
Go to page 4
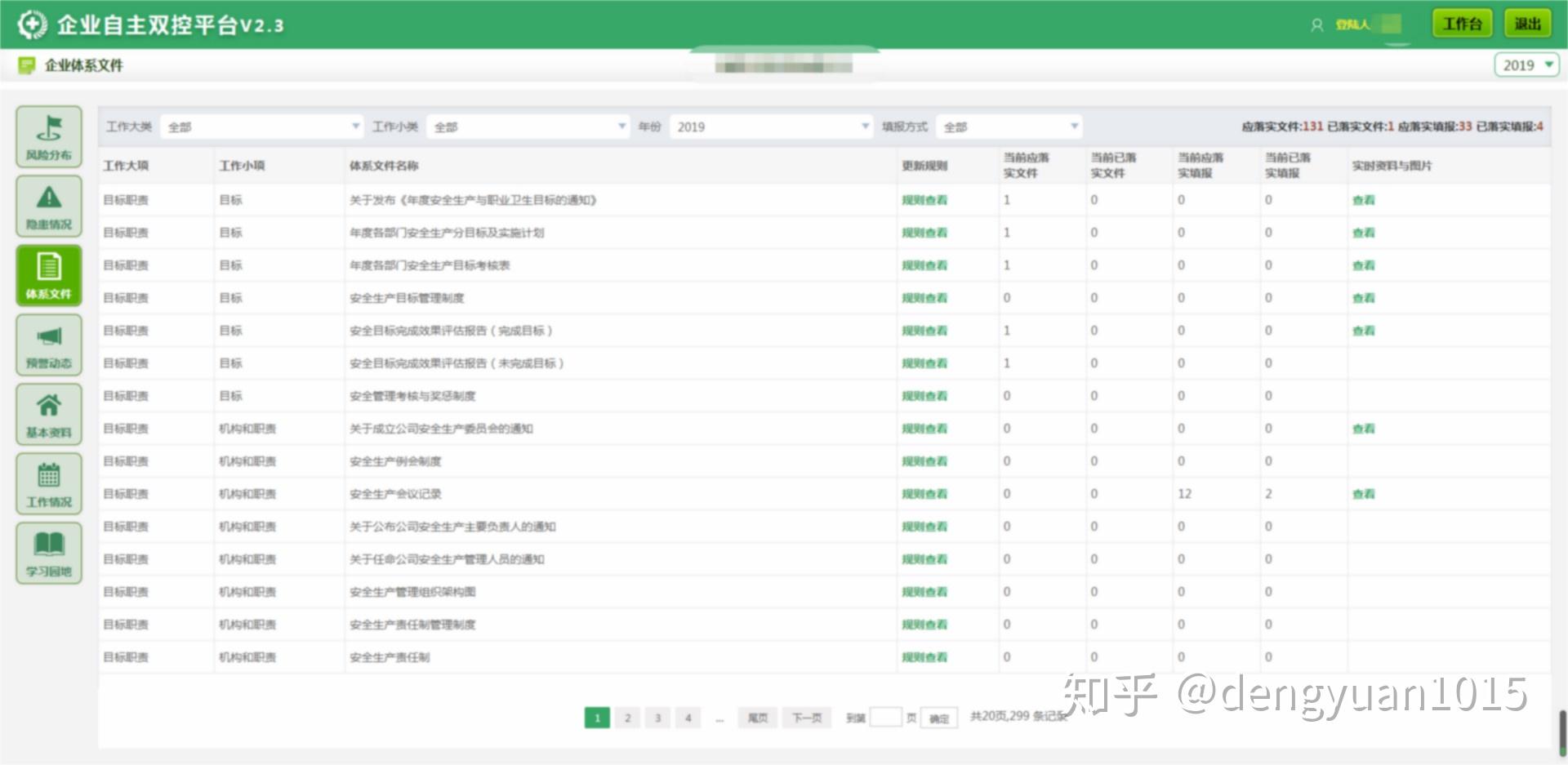tap(688, 718)
